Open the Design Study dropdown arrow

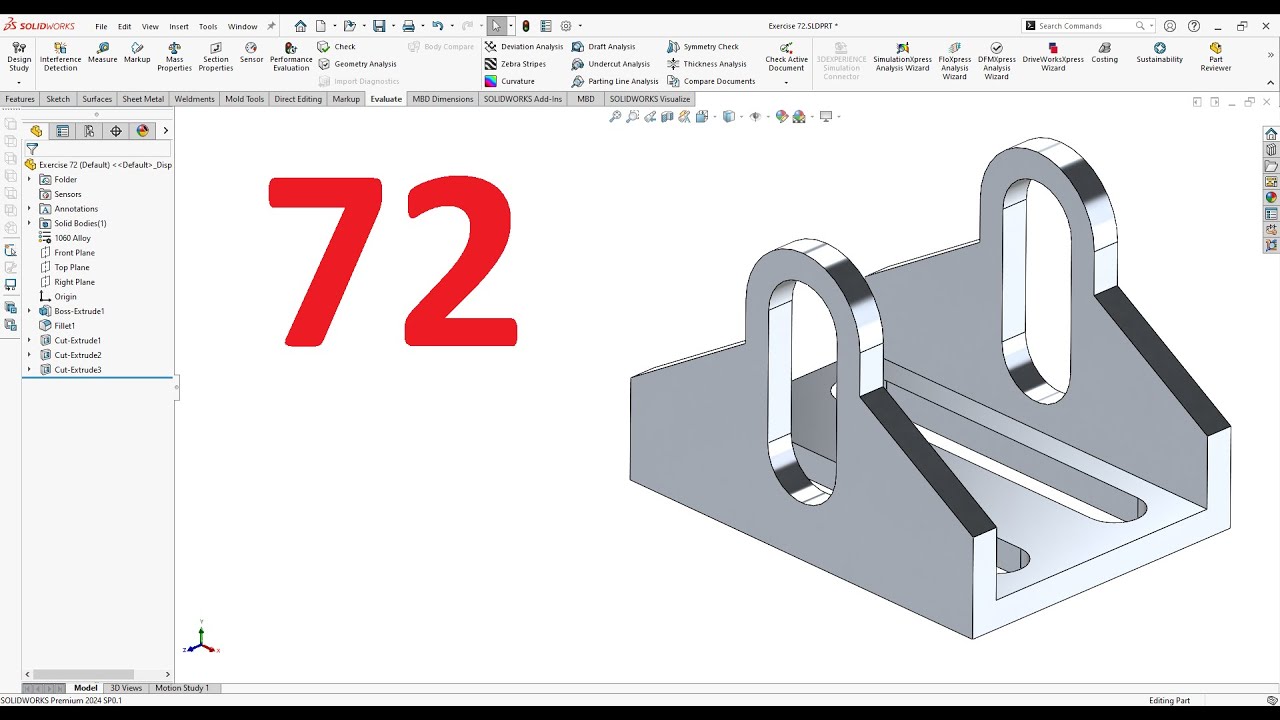[19, 82]
